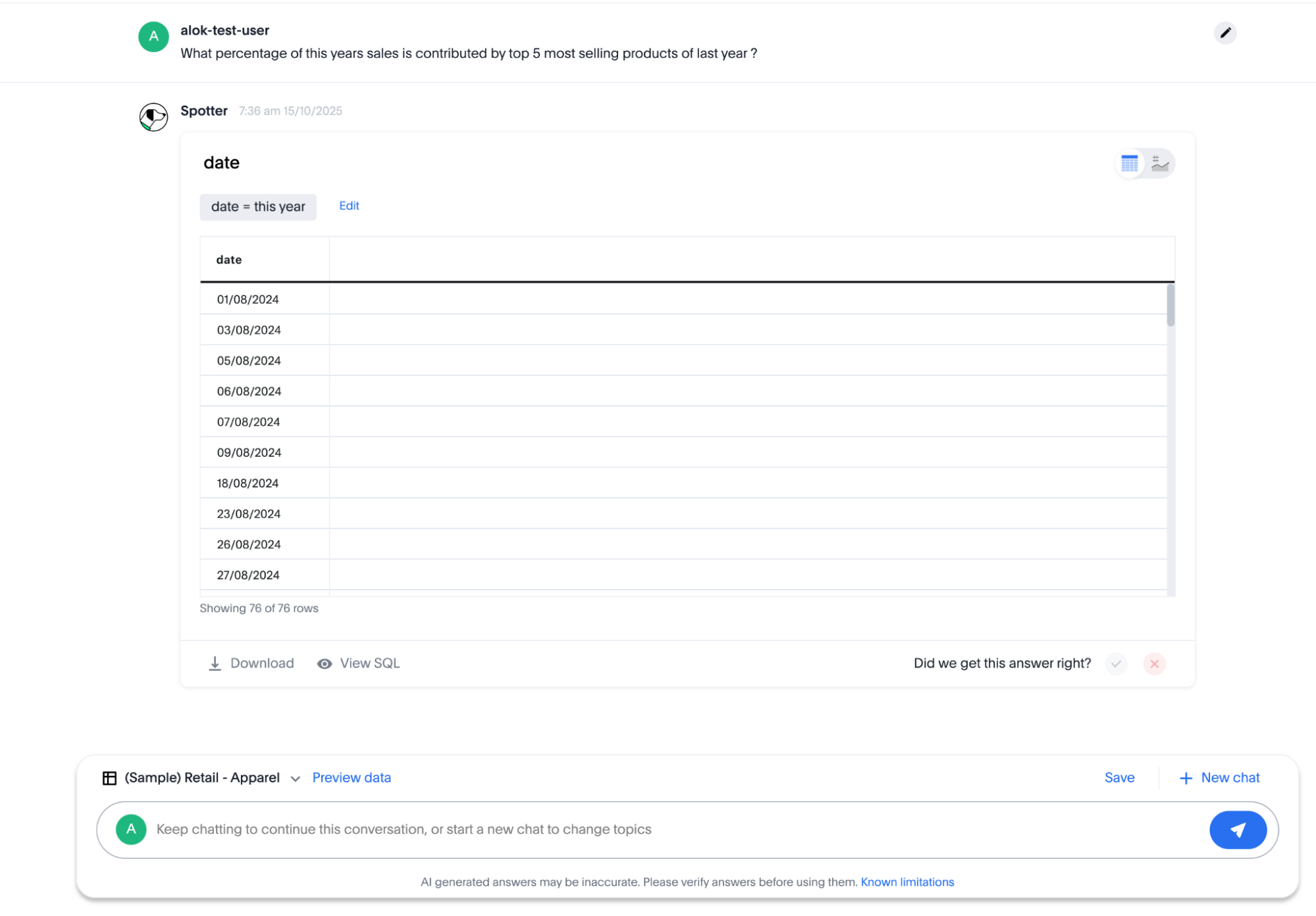Image resolution: width=1316 pixels, height=916 pixels.
Task: Mark the answer as correct with checkmark
Action: coord(1116,664)
